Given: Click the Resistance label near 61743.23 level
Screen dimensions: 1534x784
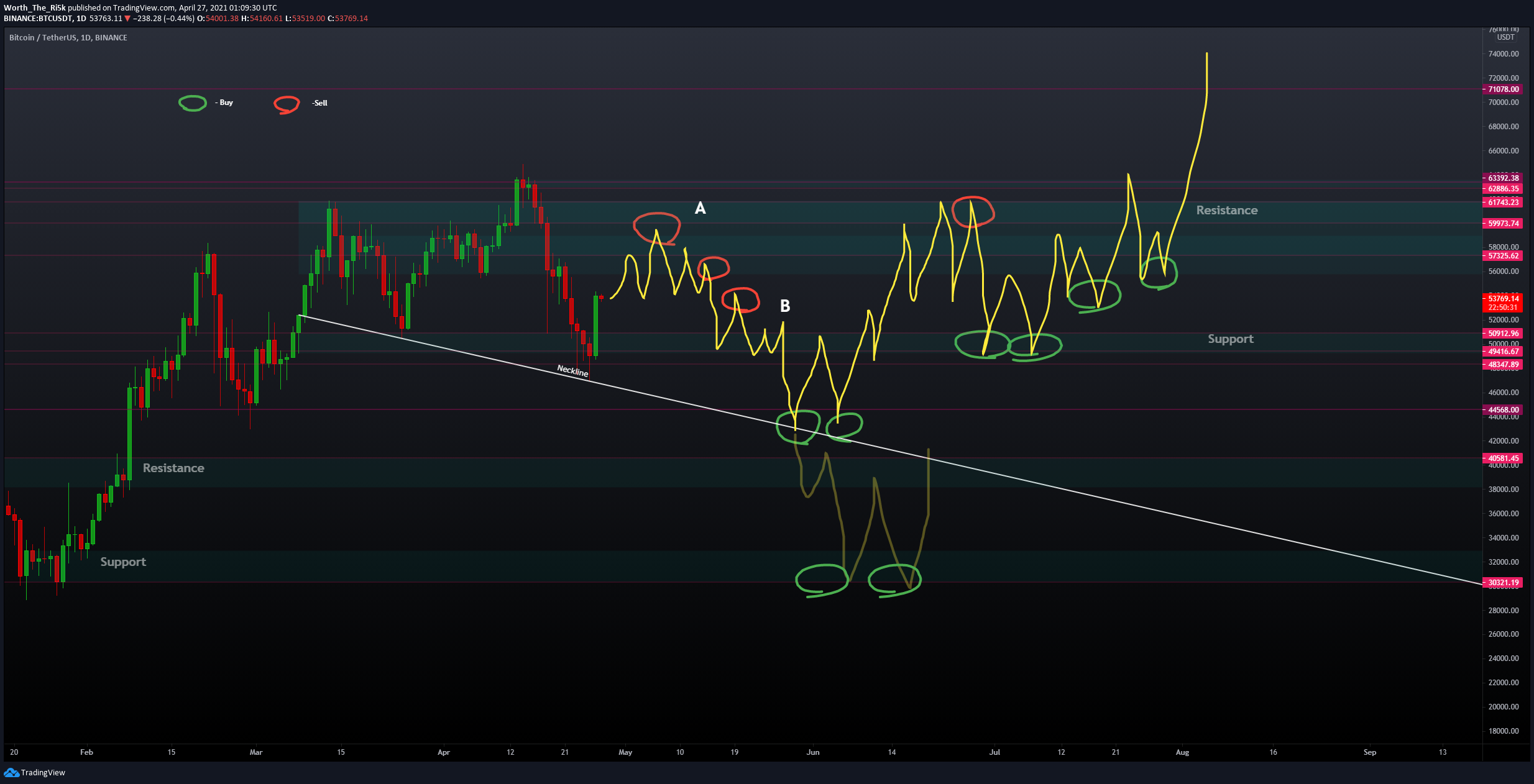Looking at the screenshot, I should tap(1227, 211).
